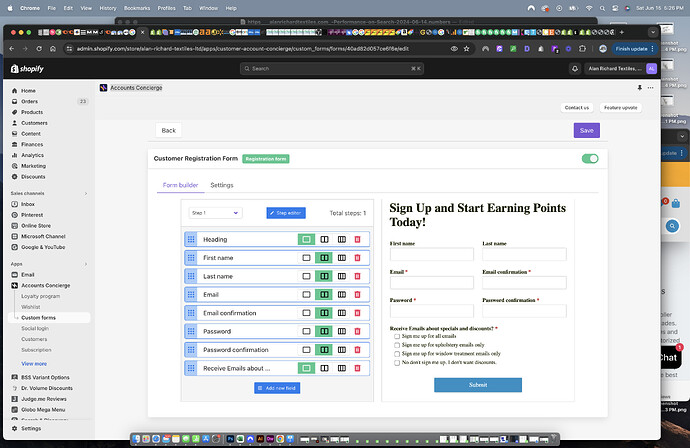Delete the First name field
690x448 pixels.
[x=357, y=258]
